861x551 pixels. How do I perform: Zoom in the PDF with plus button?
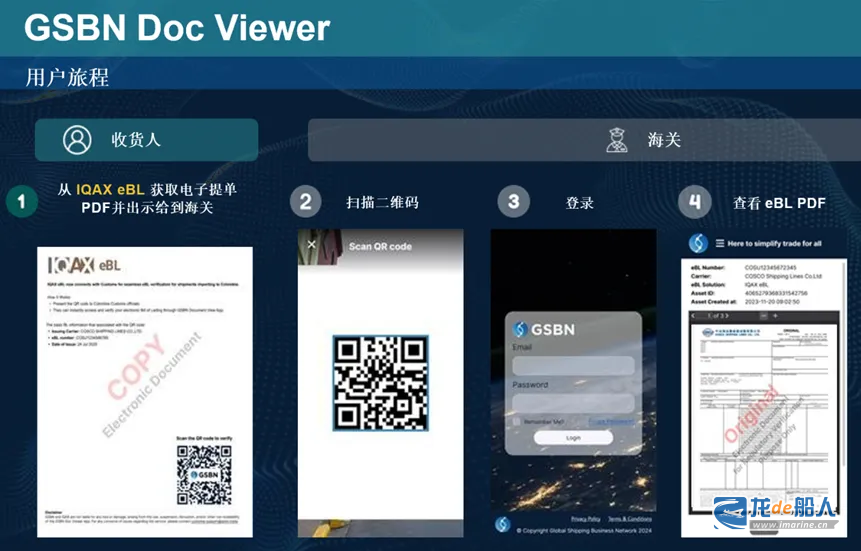tap(775, 316)
